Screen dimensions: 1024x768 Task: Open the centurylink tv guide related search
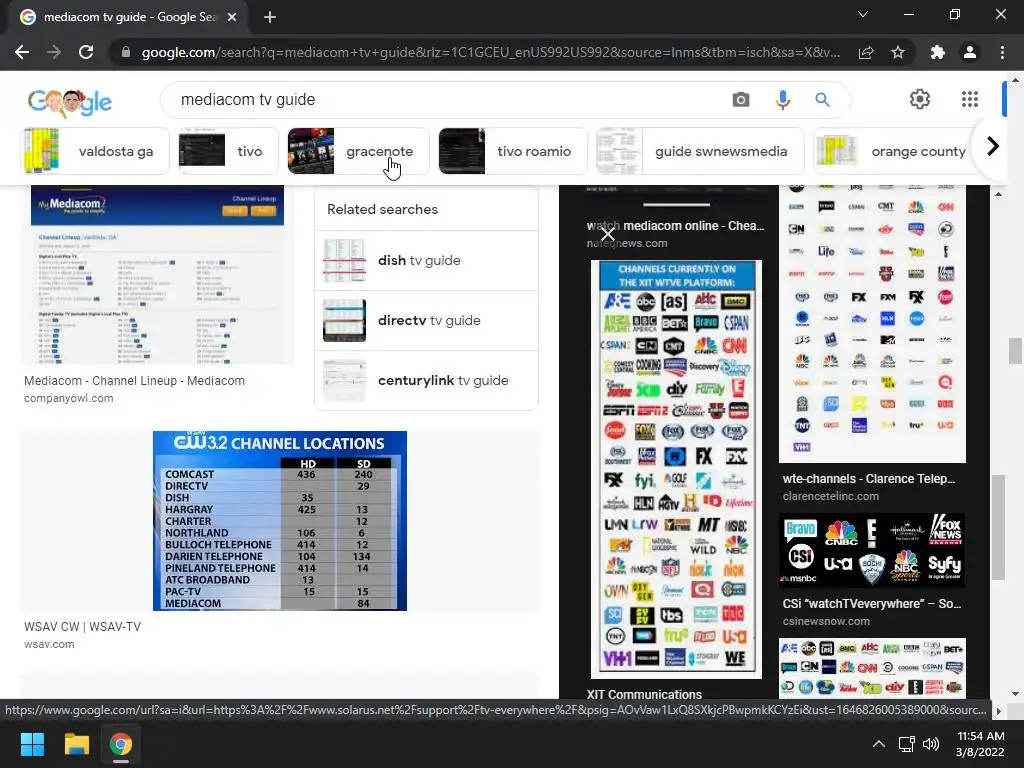pos(426,381)
